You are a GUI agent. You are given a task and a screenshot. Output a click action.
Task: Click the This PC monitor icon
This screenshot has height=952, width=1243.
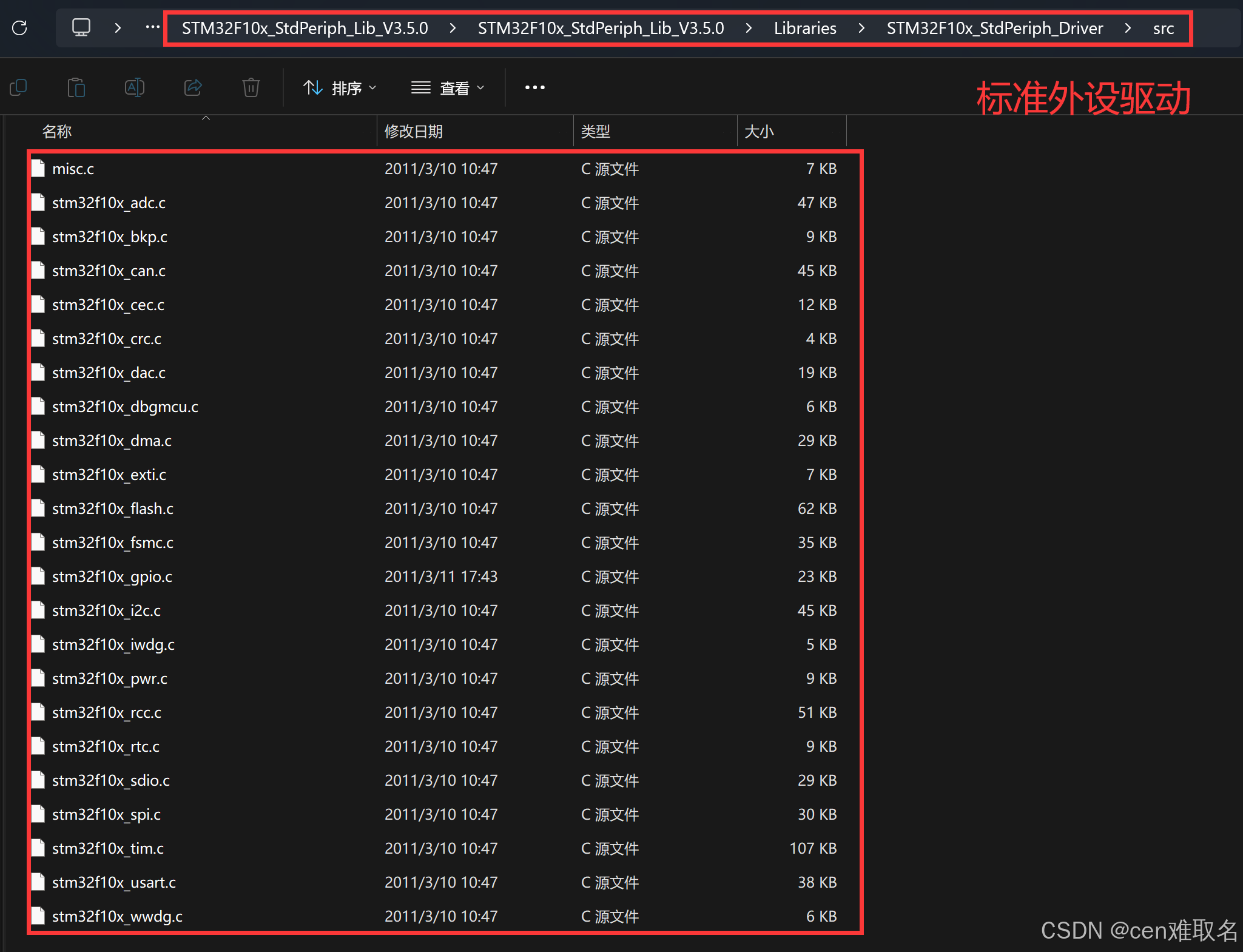(81, 28)
